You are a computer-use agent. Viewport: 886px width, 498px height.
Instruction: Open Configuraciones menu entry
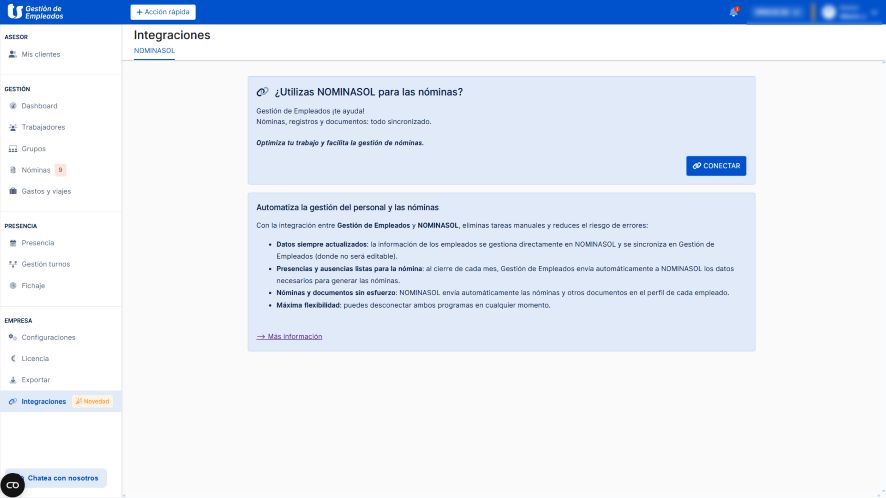pos(48,337)
